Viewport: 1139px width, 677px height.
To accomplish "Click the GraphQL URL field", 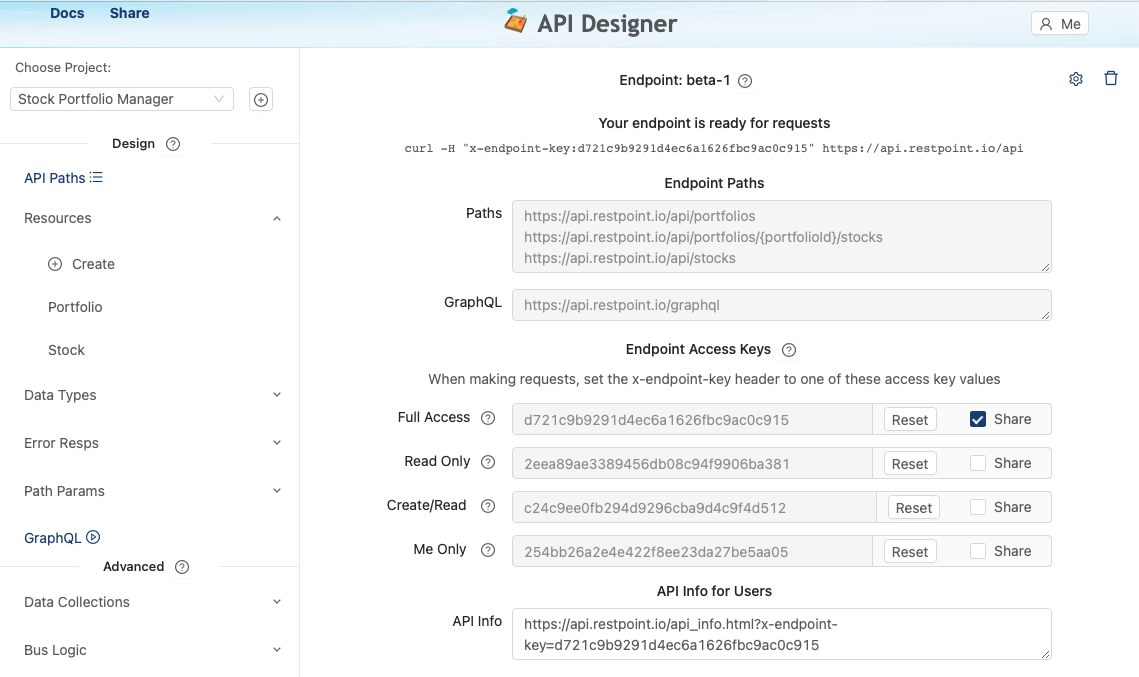I will (782, 305).
